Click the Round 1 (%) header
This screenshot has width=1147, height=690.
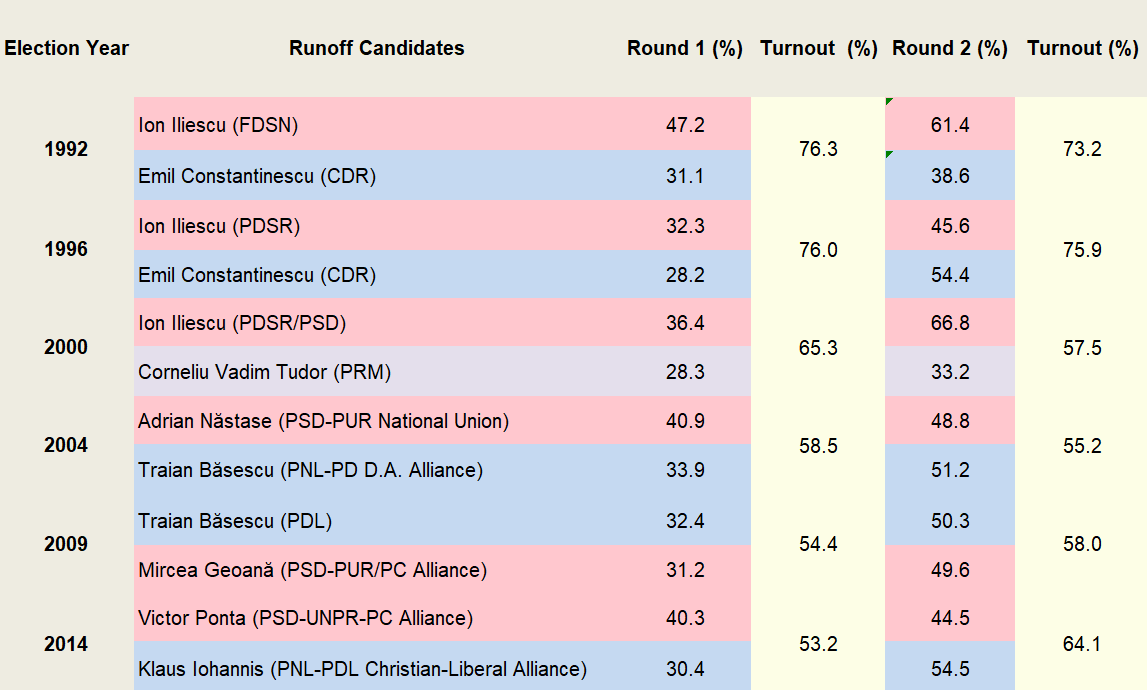point(685,48)
